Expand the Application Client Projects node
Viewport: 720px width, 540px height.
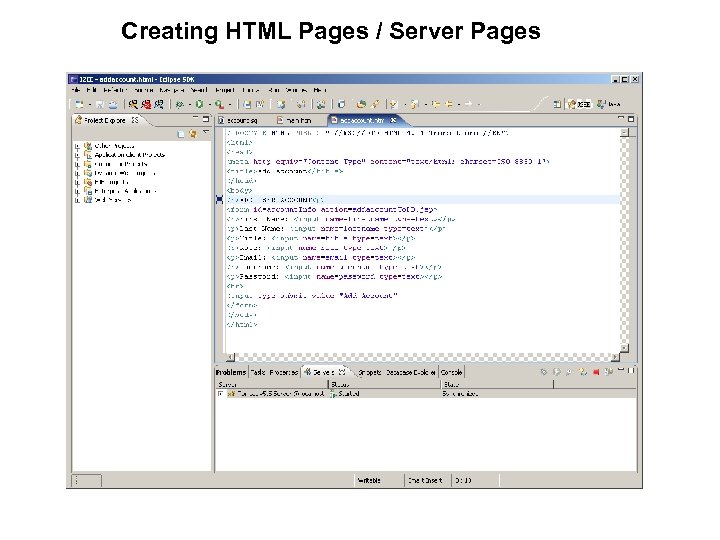point(77,155)
